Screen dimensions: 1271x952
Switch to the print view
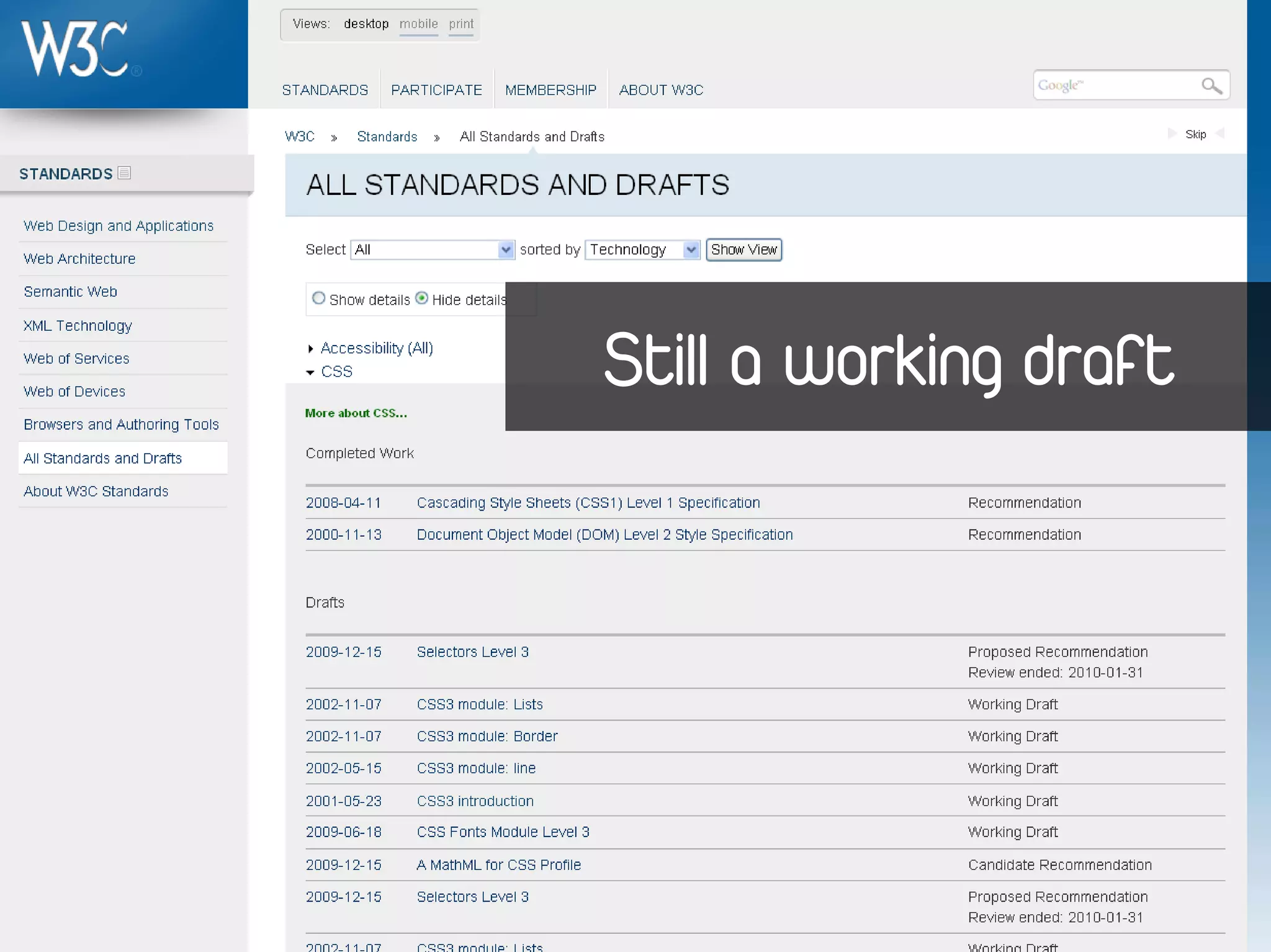click(461, 24)
